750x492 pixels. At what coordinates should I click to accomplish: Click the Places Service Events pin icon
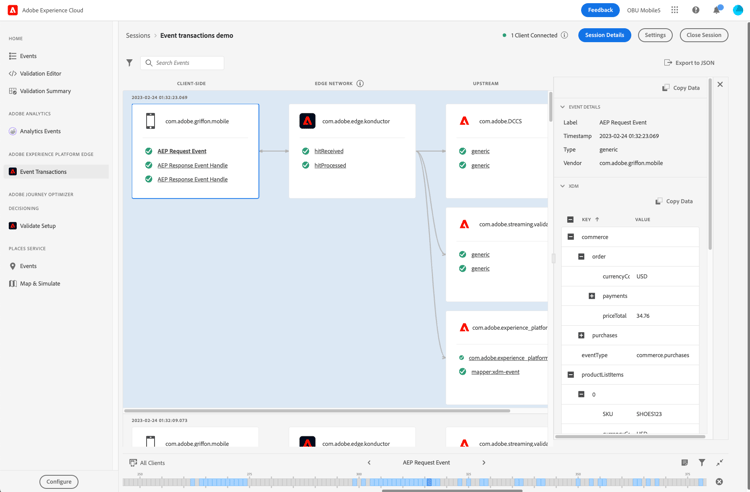coord(13,266)
